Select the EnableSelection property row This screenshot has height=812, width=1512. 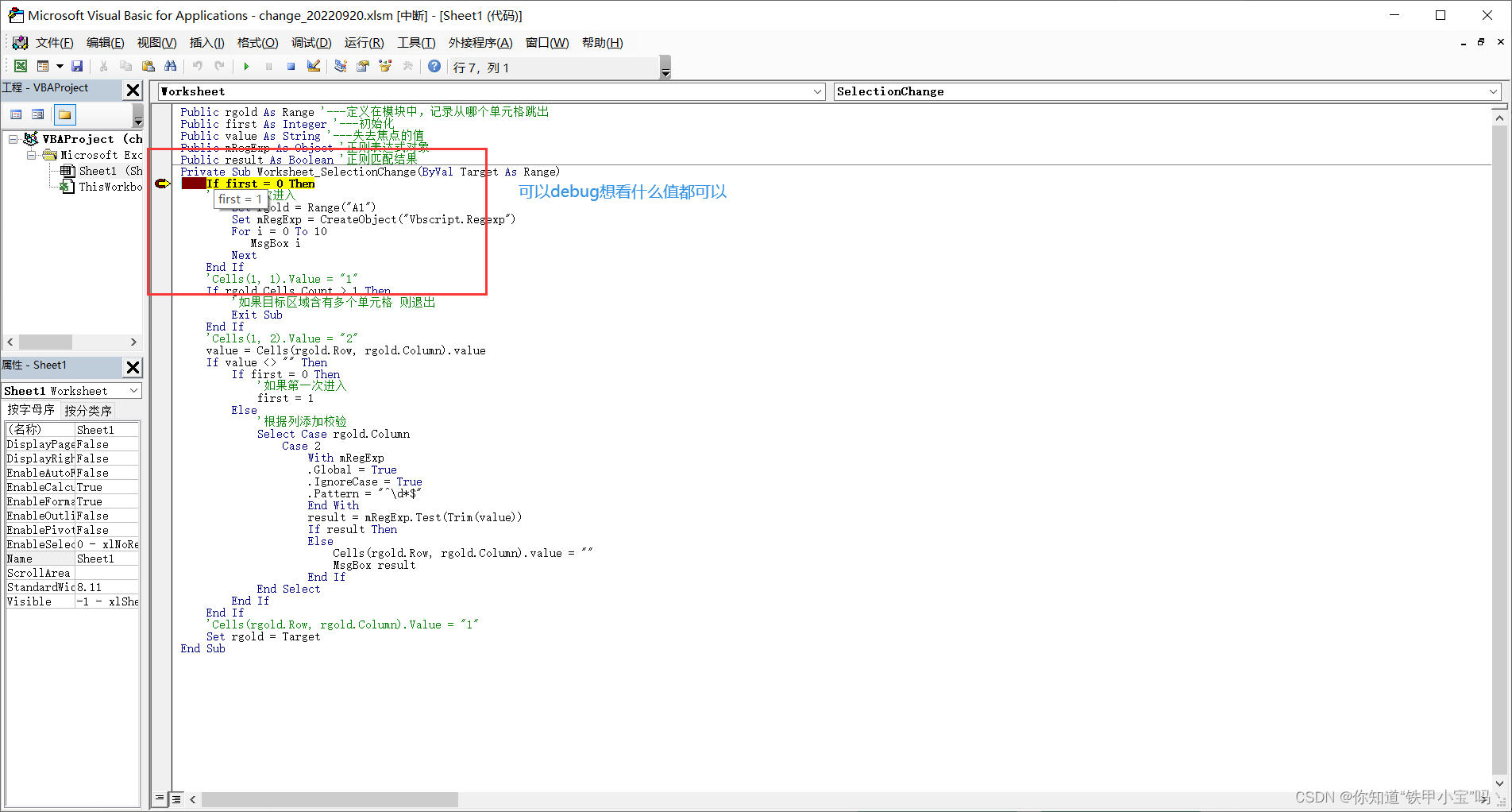72,544
